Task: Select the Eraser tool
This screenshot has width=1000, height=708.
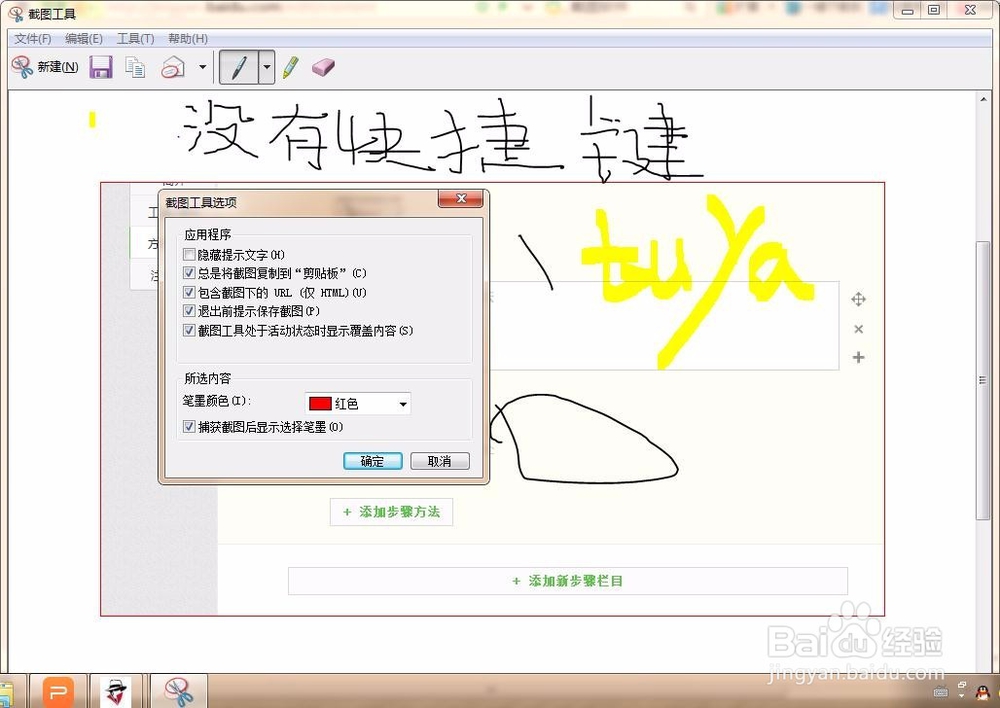Action: point(321,67)
